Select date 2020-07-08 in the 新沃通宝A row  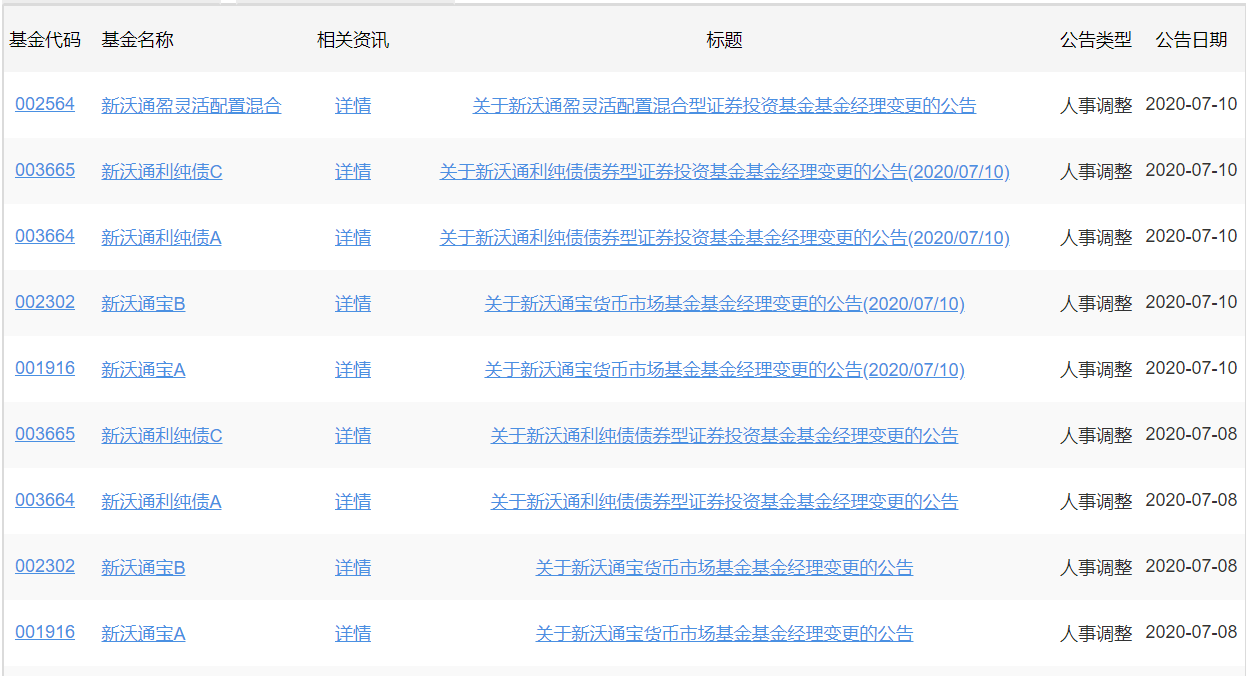[1191, 632]
